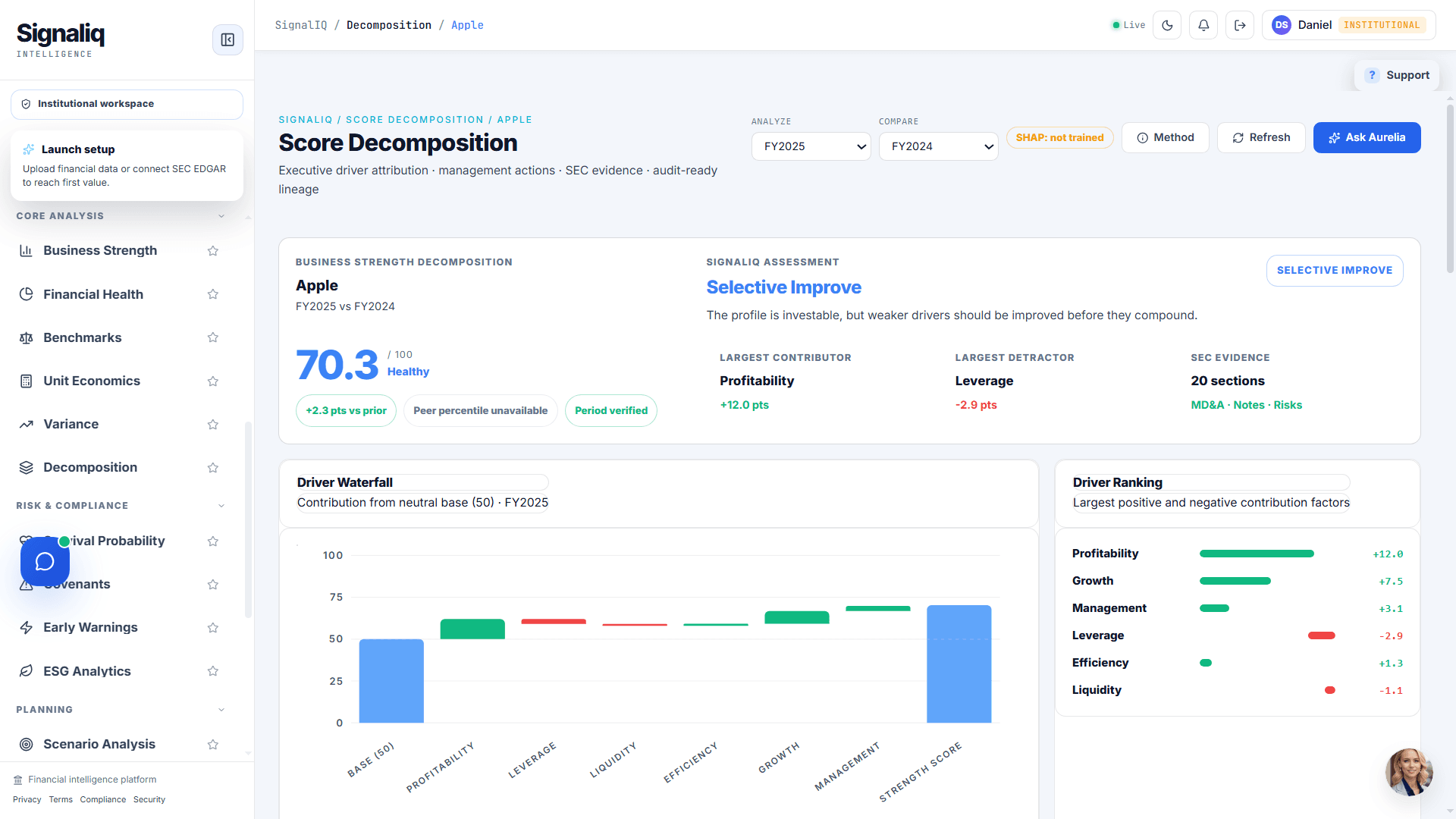Open the chat bubble widget

(x=45, y=562)
